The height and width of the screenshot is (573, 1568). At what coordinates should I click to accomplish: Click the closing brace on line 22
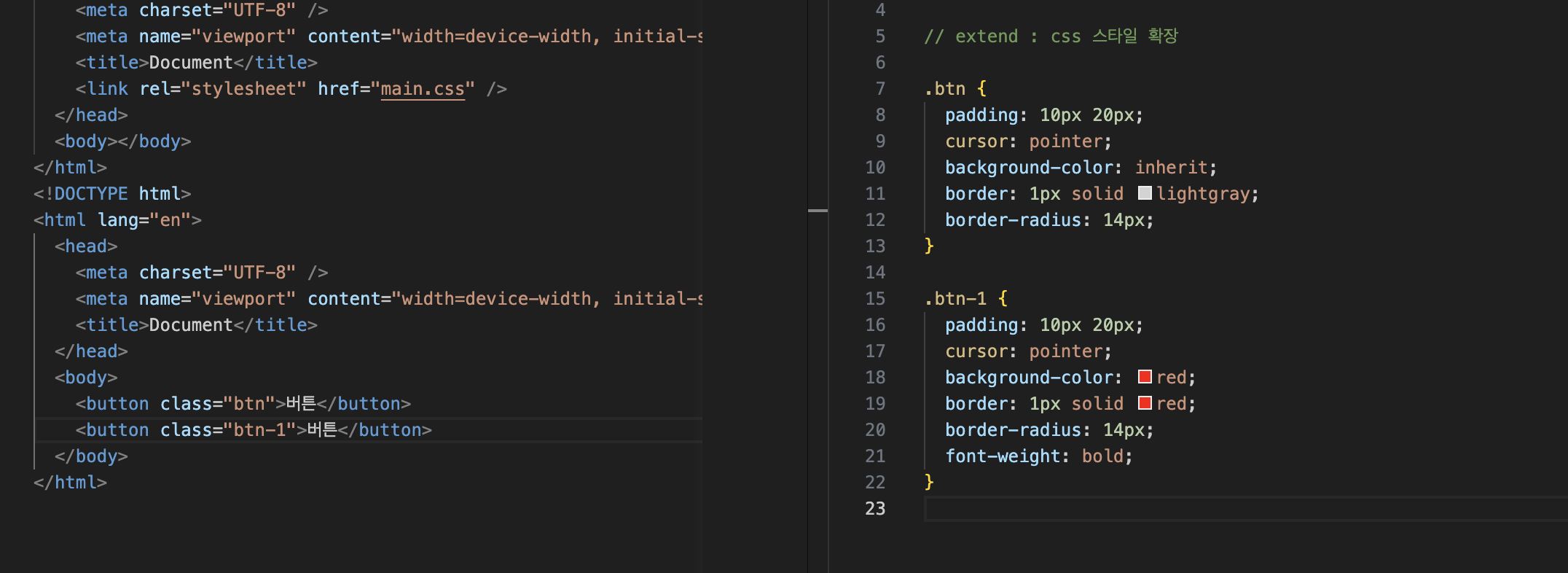click(x=929, y=483)
